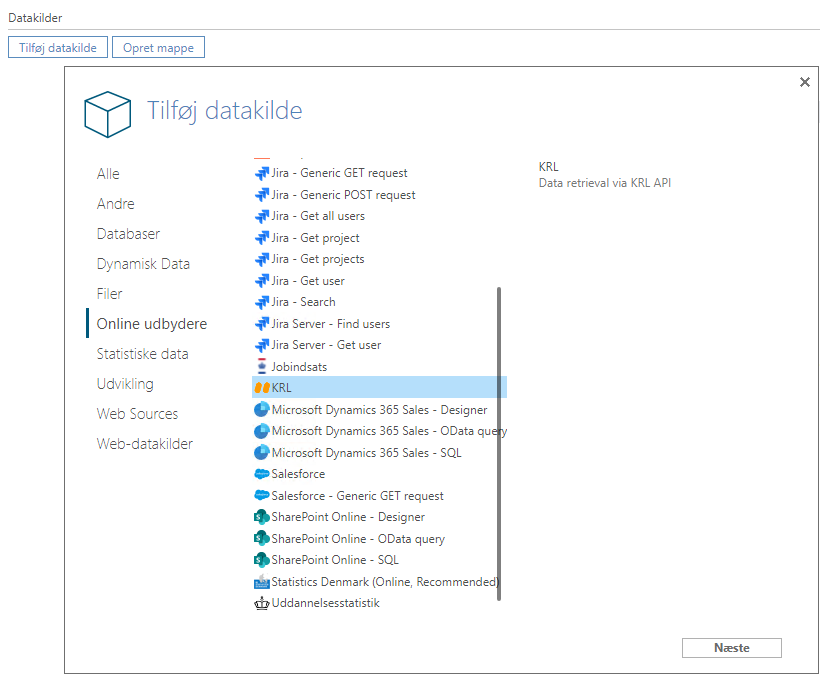Viewport: 820px width, 676px height.
Task: Select the highlighted KRL list text
Action: tap(281, 388)
